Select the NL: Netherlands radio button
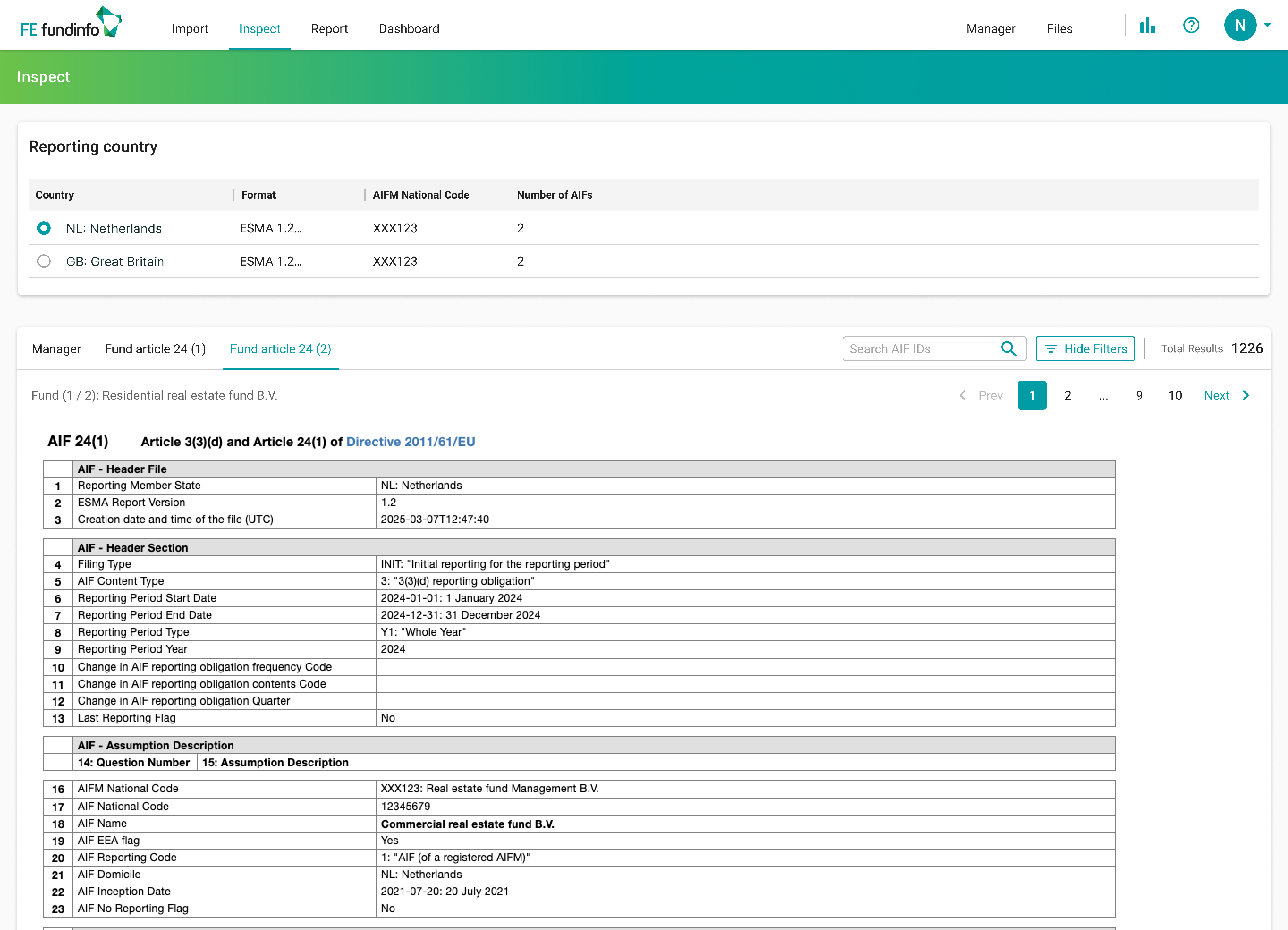1288x930 pixels. coord(44,228)
